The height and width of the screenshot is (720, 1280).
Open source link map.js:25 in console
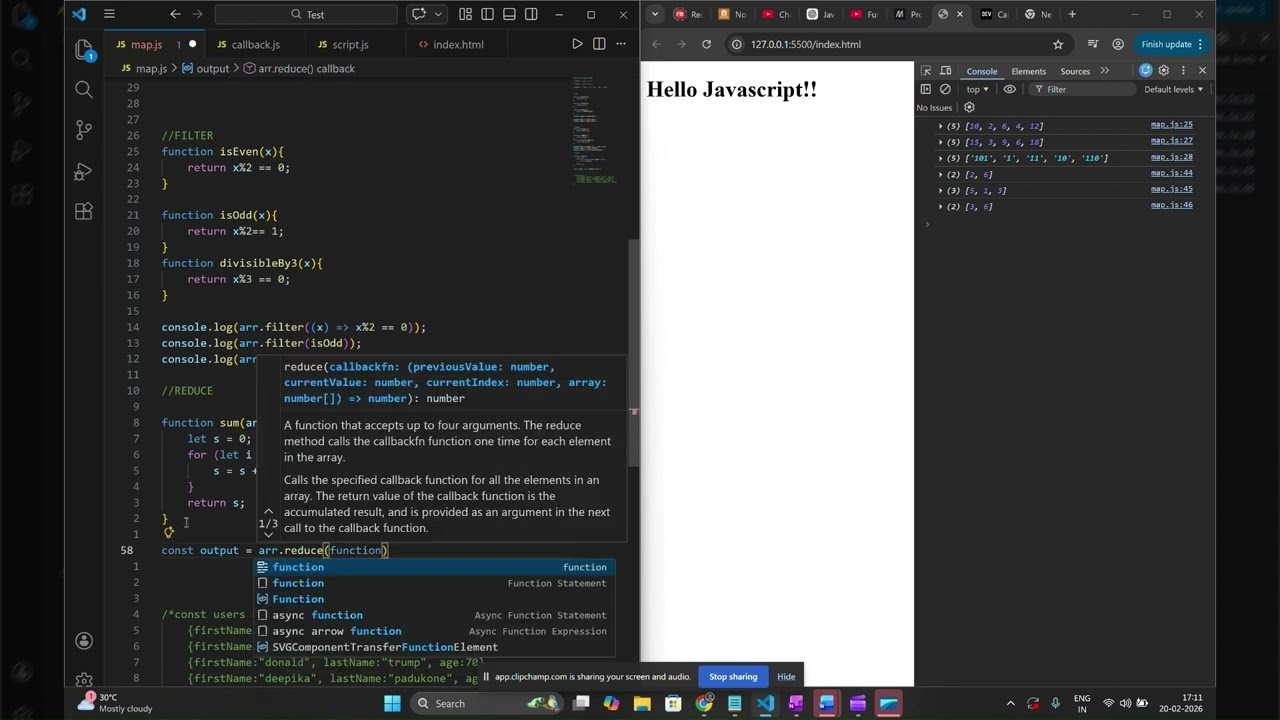pos(1171,125)
